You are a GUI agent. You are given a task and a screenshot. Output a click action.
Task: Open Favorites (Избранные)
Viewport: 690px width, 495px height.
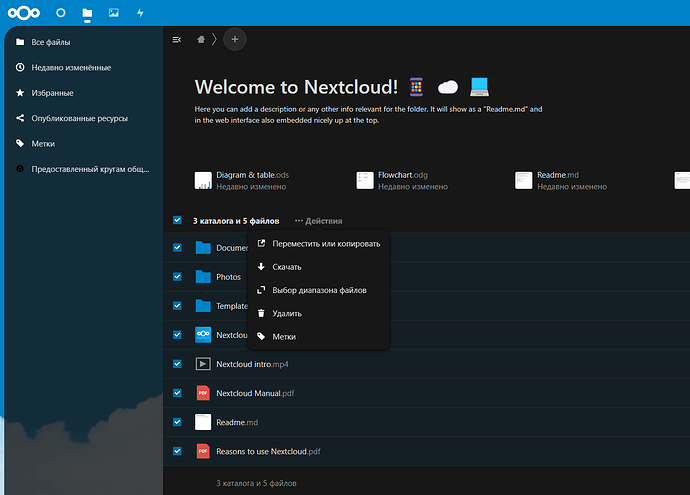pyautogui.click(x=84, y=93)
